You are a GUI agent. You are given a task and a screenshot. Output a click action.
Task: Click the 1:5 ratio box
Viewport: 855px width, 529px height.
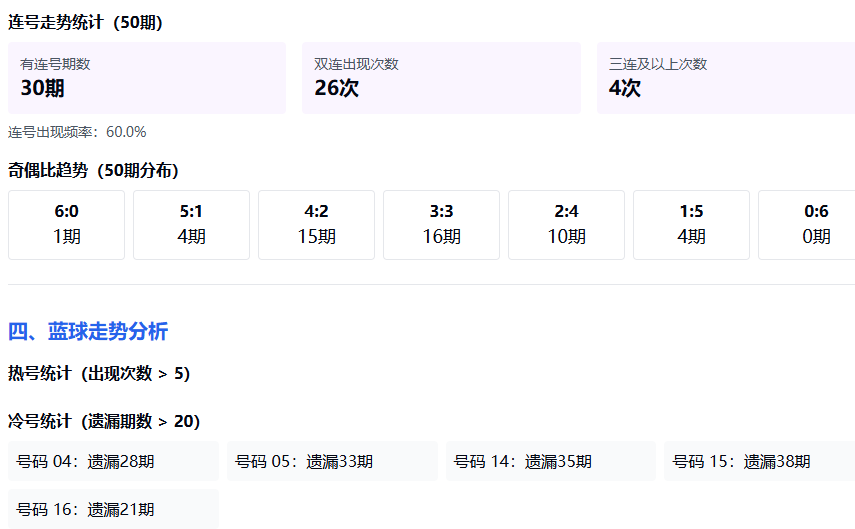(x=691, y=225)
